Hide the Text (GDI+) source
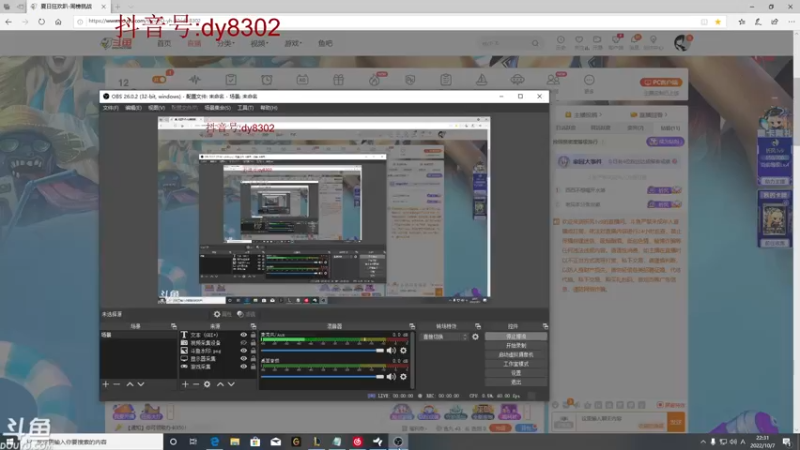 pyautogui.click(x=243, y=335)
